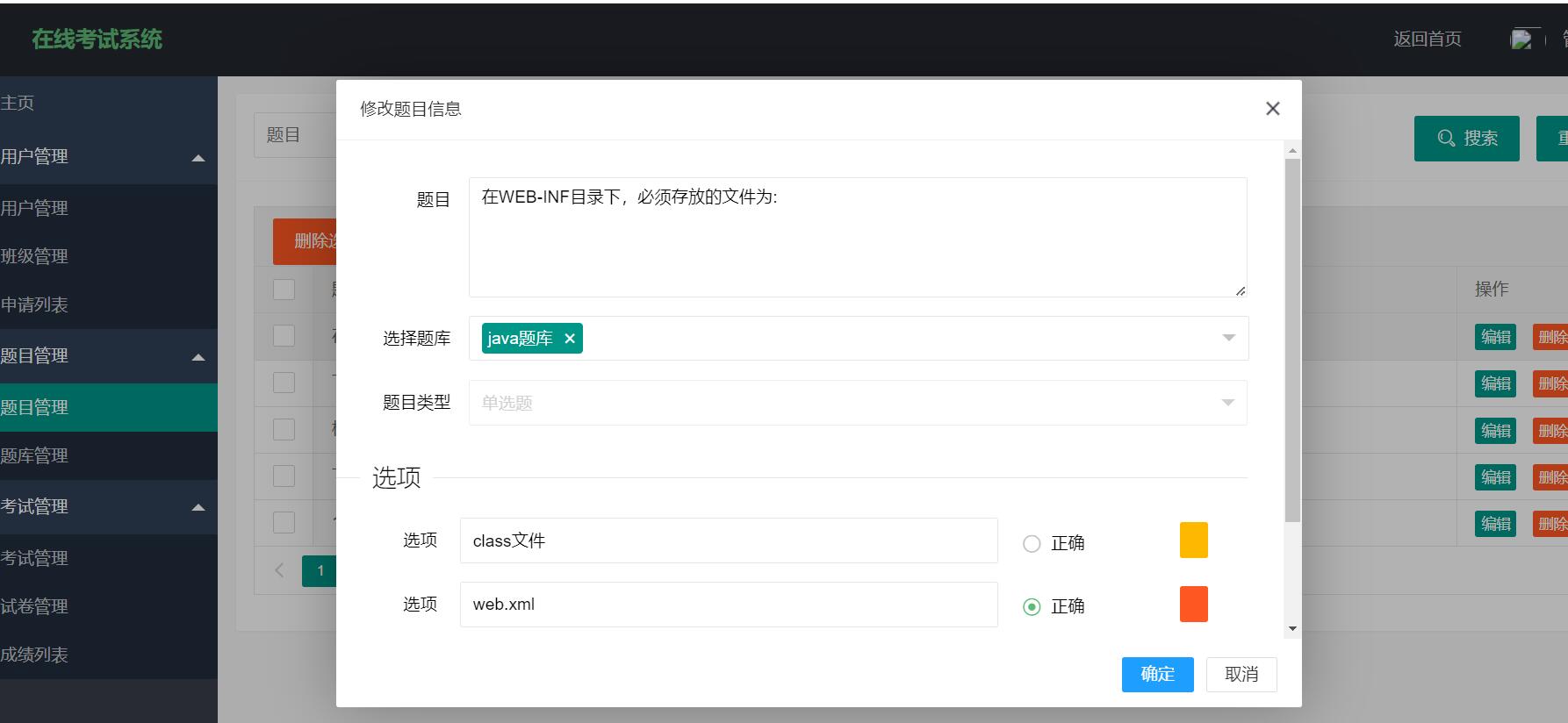Confirm changes with 确定 button
1568x723 pixels.
1158,674
